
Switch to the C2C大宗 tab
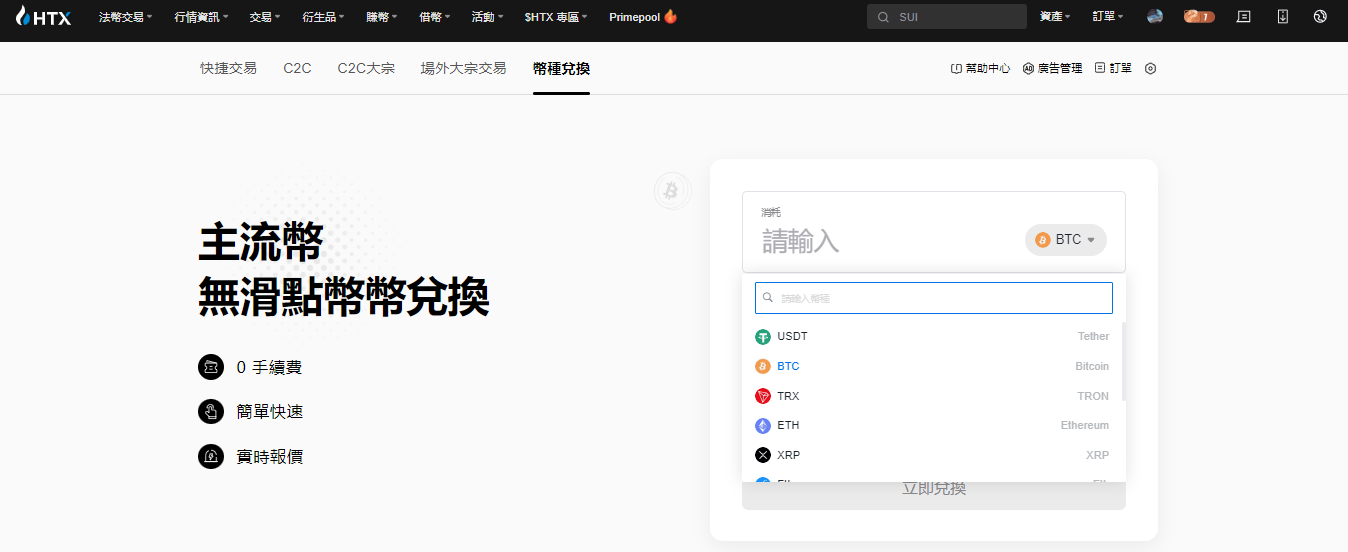(366, 68)
